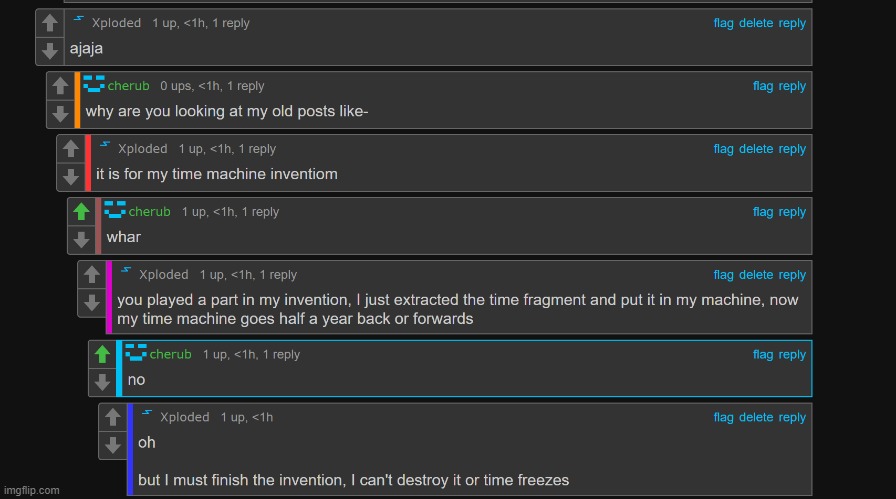Flag the "you played a part" comment
Viewport: 896px width, 499px height.
[723, 274]
